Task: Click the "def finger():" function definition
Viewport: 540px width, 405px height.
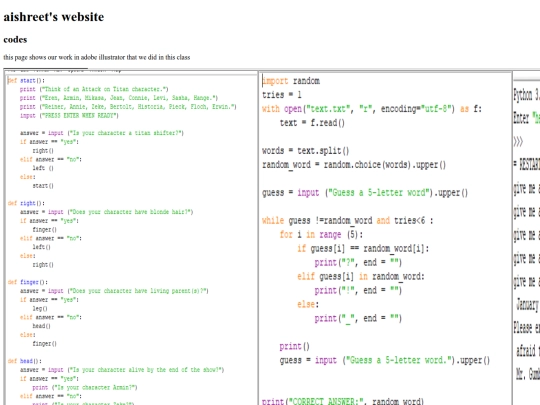Action: (x=28, y=282)
